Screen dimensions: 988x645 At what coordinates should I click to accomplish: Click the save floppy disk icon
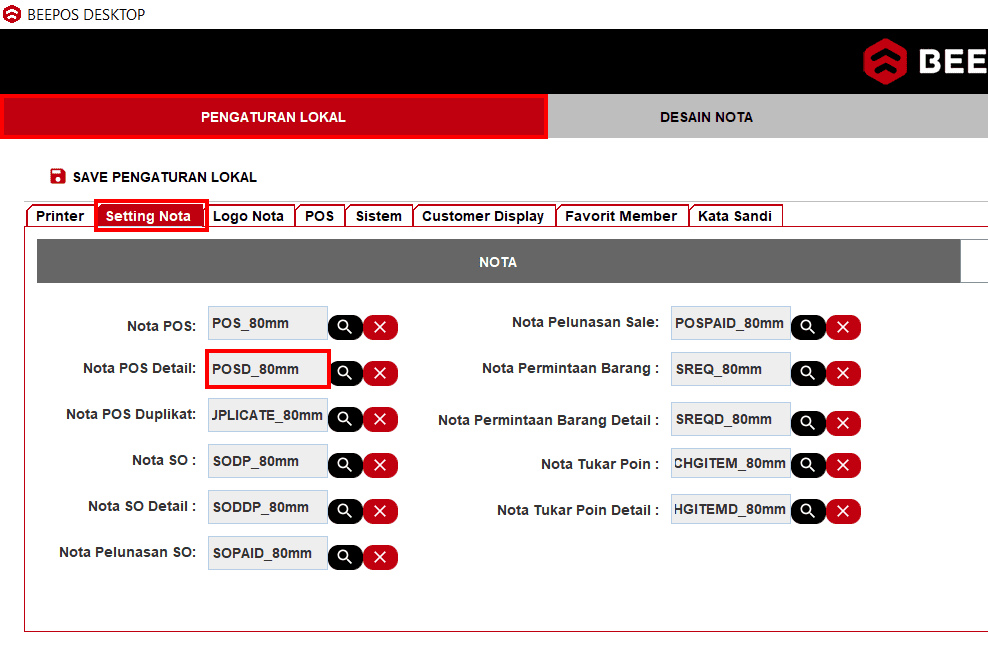(58, 176)
